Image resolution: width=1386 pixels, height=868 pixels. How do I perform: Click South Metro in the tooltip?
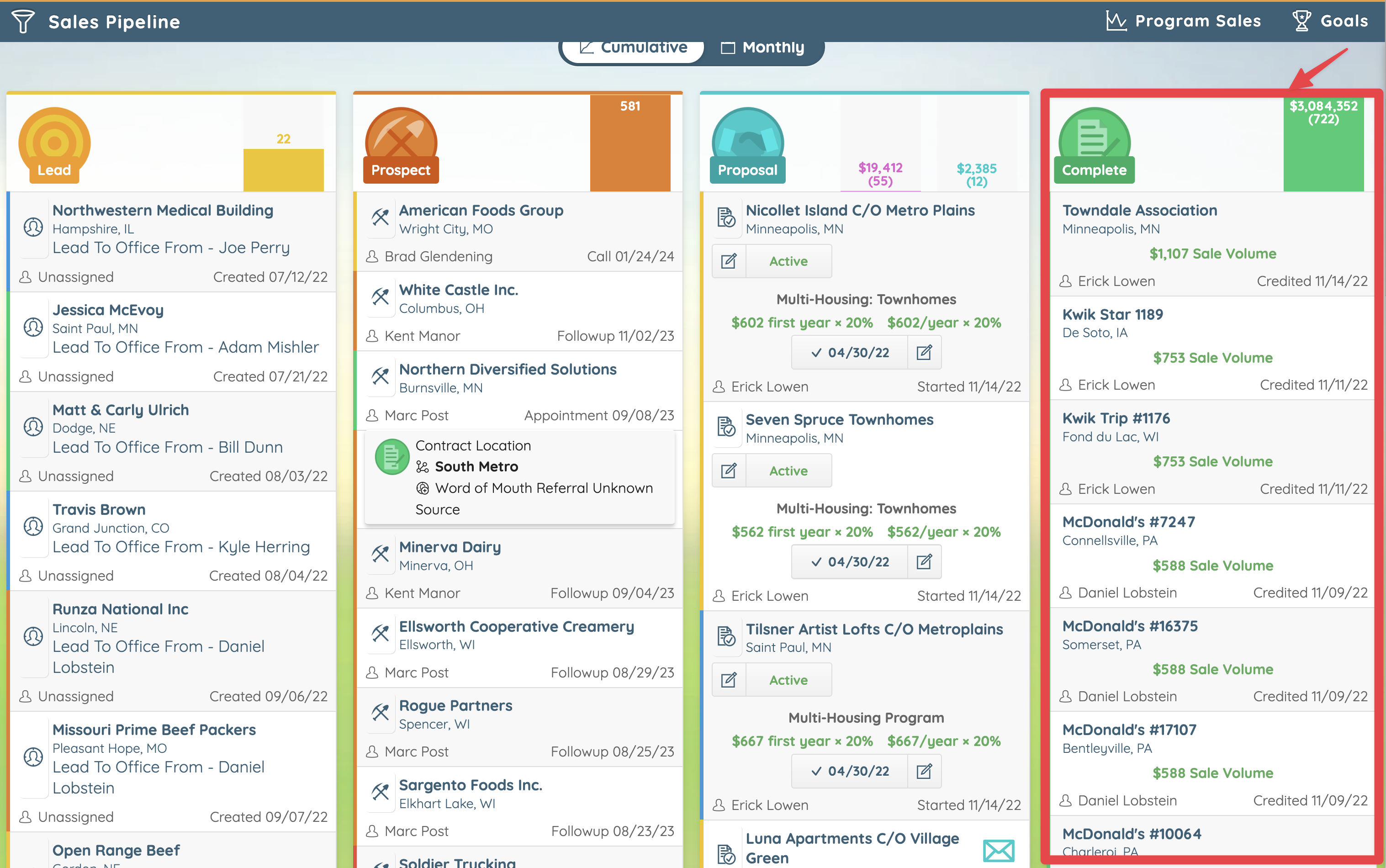tap(476, 466)
